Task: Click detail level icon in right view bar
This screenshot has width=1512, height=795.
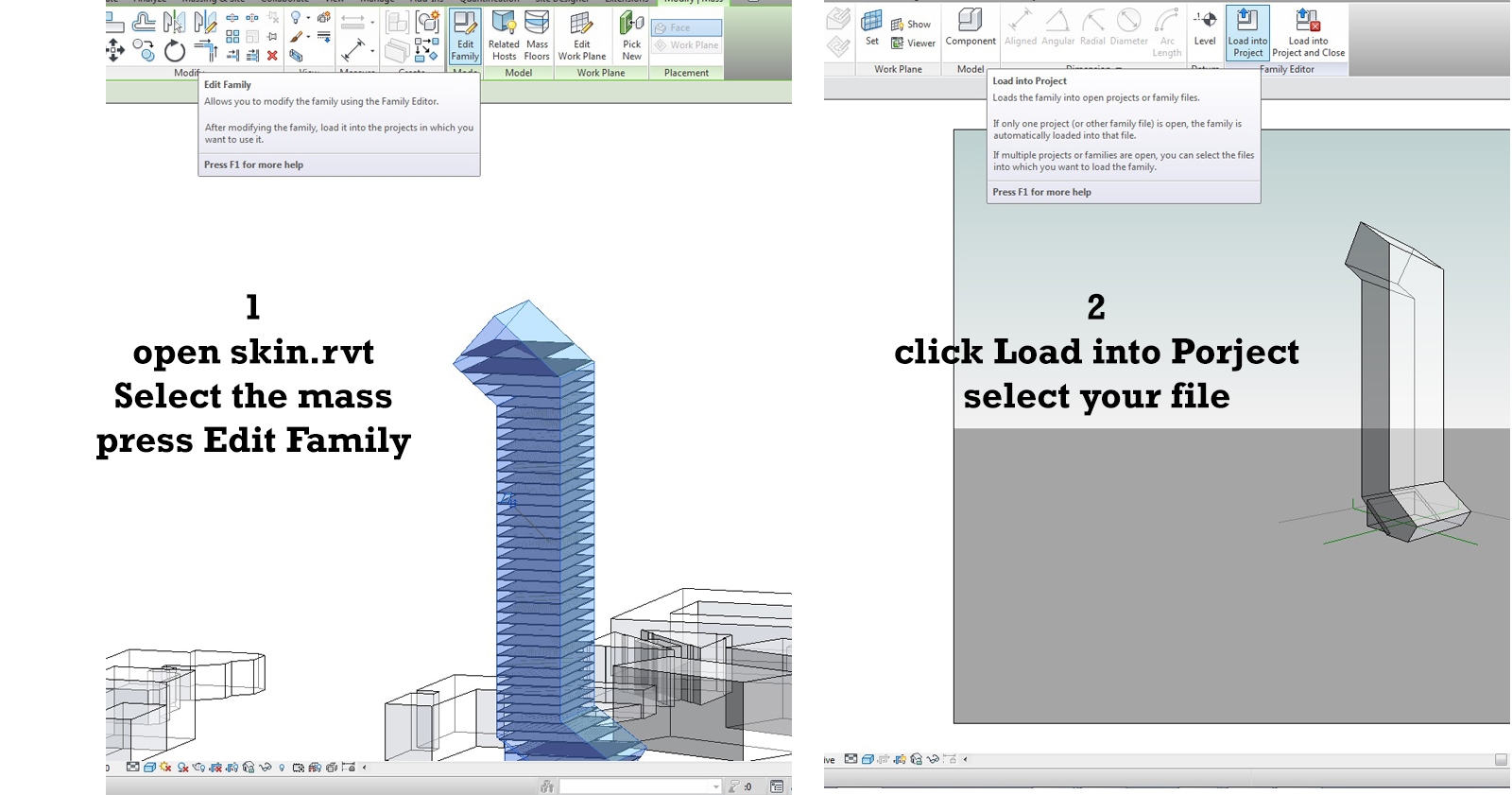Action: click(x=851, y=759)
